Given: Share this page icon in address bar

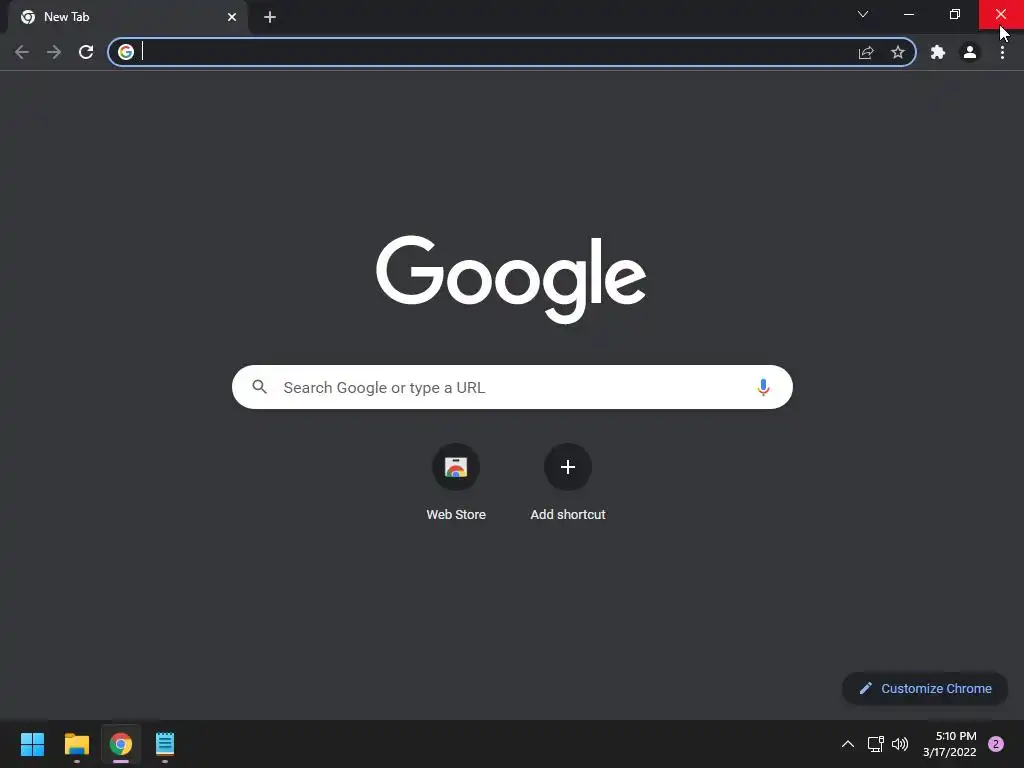Looking at the screenshot, I should point(866,52).
